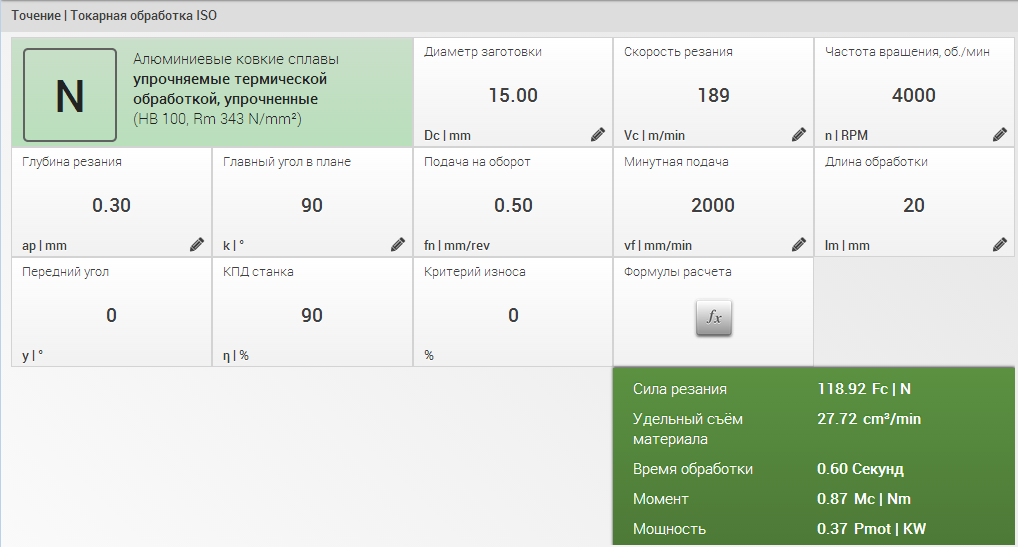Edit Минутная подача via pencil icon
1018x547 pixels.
point(799,244)
